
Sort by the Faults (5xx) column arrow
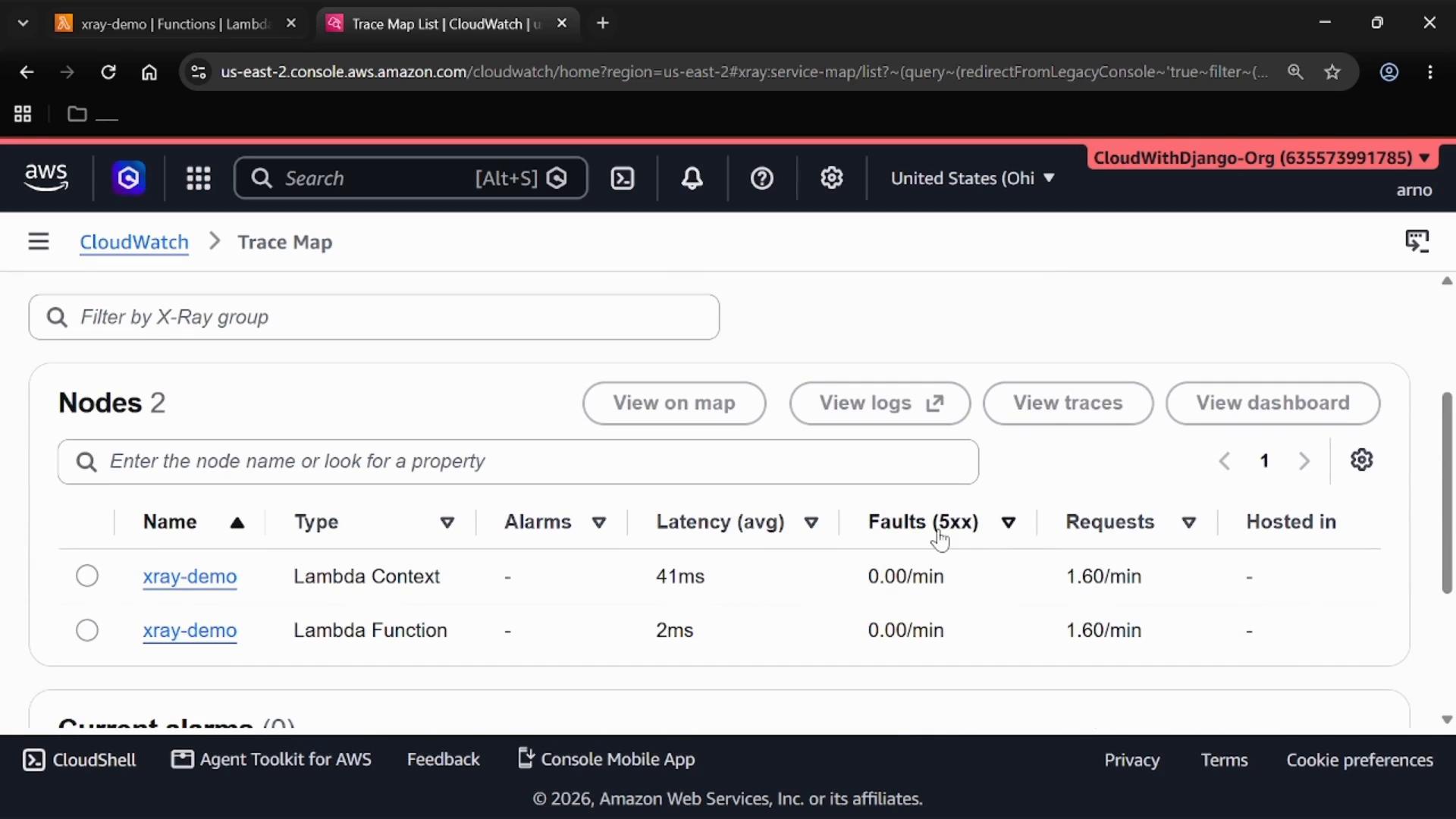click(1009, 522)
